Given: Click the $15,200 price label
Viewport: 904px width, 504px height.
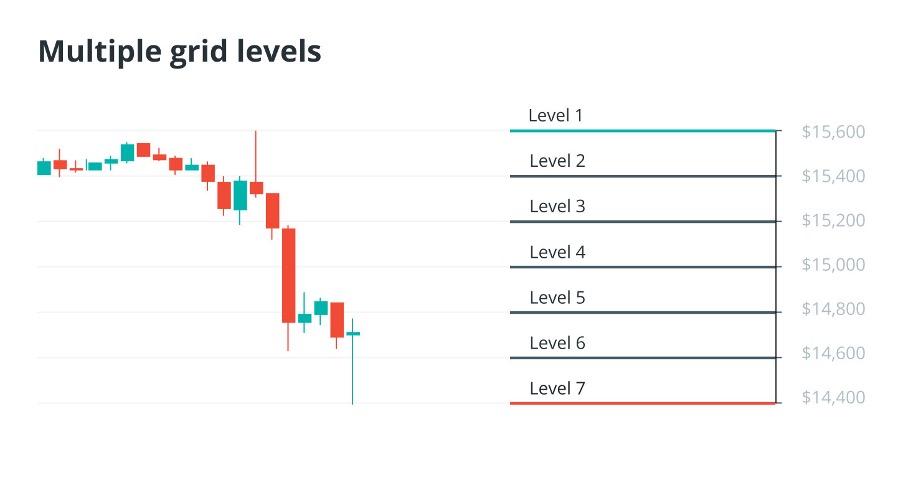Looking at the screenshot, I should (x=833, y=221).
